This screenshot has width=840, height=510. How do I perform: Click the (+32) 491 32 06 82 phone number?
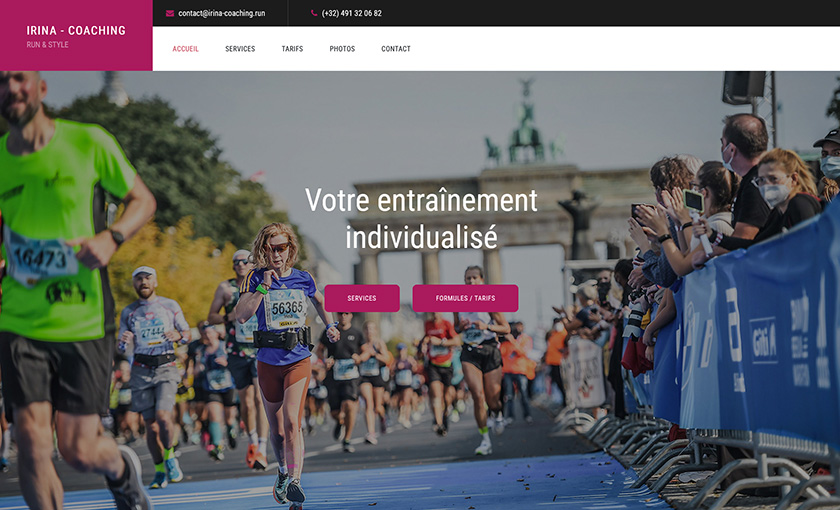click(x=351, y=13)
